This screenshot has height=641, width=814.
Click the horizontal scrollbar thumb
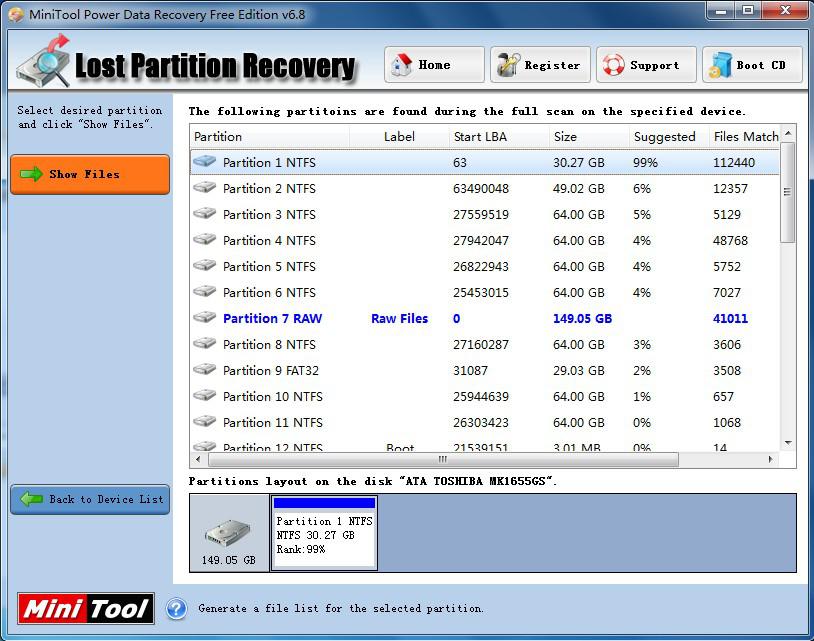443,459
